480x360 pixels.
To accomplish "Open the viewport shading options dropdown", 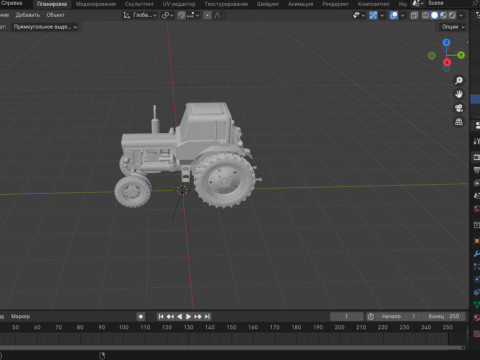I will [461, 15].
